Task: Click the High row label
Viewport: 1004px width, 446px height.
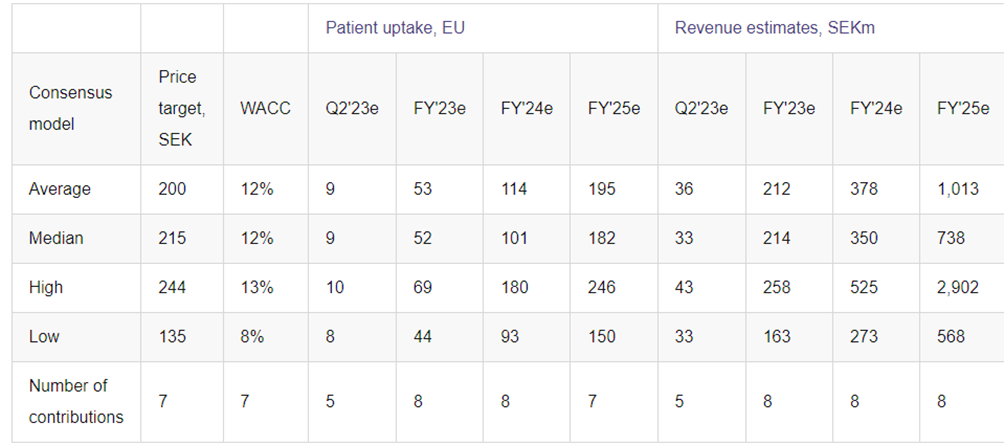Action: coord(46,287)
